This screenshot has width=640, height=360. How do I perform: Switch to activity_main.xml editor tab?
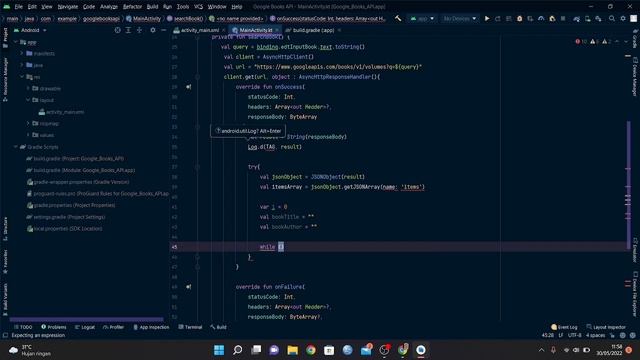coord(200,30)
